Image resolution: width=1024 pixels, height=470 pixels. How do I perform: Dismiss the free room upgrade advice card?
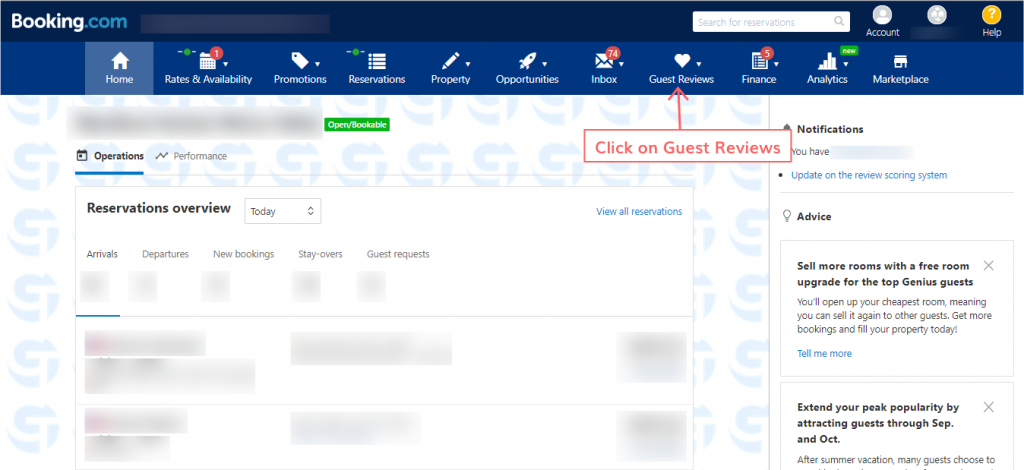[x=989, y=265]
